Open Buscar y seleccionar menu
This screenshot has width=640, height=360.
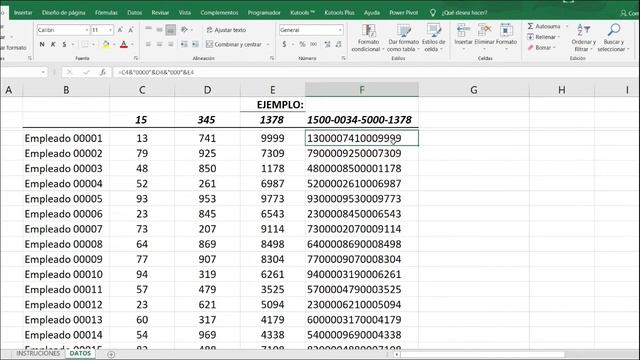[x=613, y=38]
